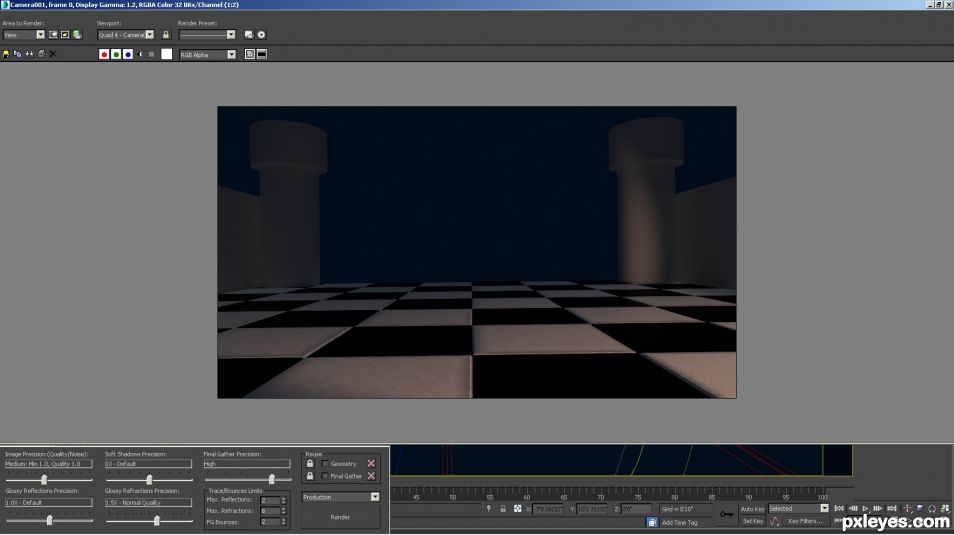Open the RGB Alpha channel dropdown

click(207, 54)
